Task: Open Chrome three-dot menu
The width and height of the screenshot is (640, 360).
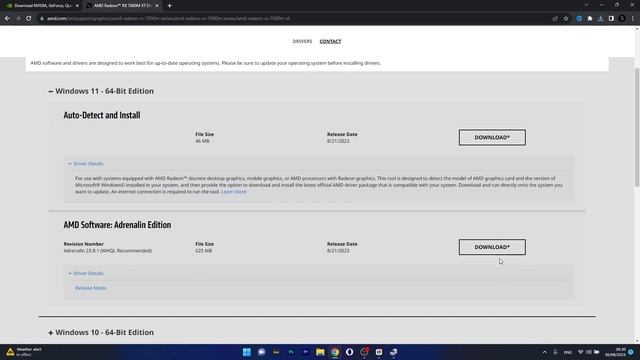Action: pyautogui.click(x=633, y=18)
